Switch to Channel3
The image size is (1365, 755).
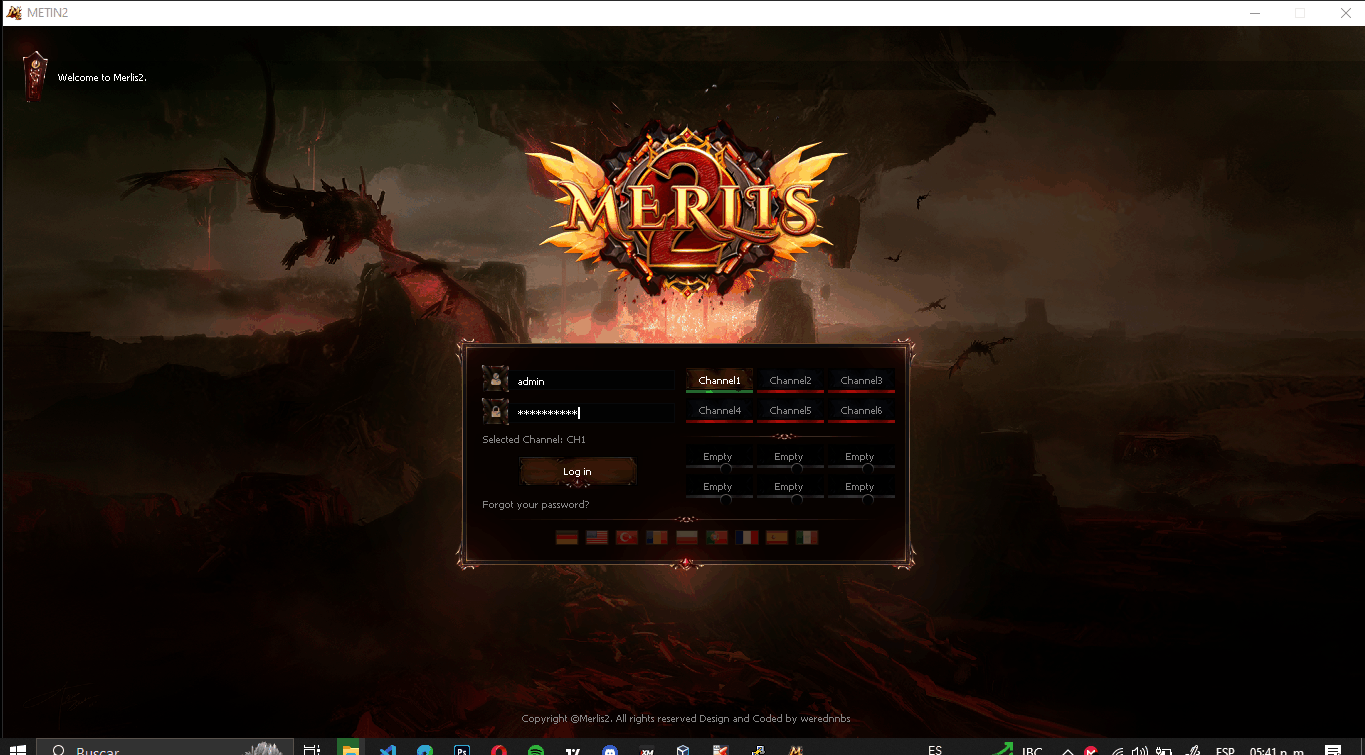pos(861,381)
